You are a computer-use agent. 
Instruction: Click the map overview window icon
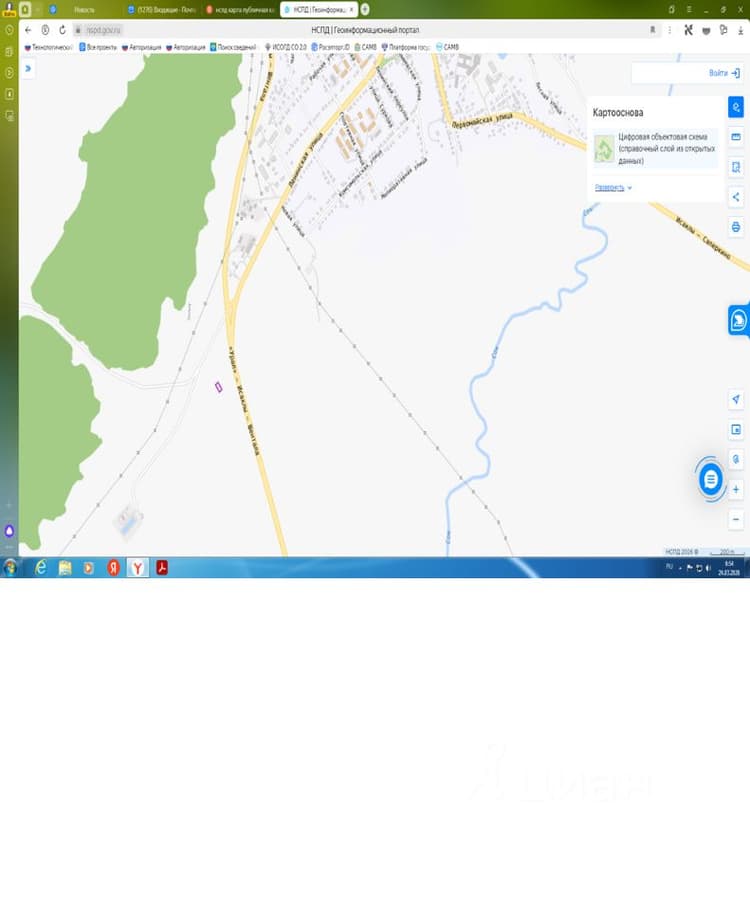pyautogui.click(x=735, y=429)
